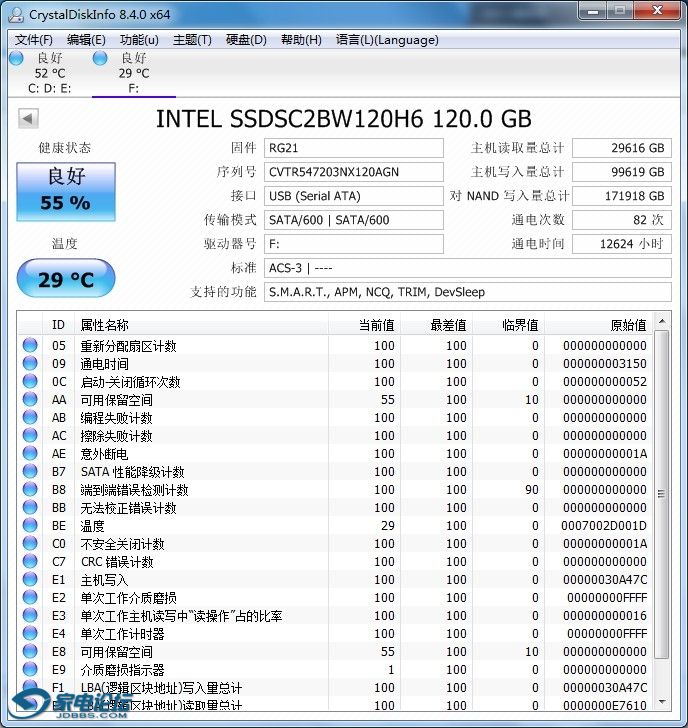This screenshot has width=688, height=728.
Task: Open the 主题(T) menu
Action: pos(192,40)
